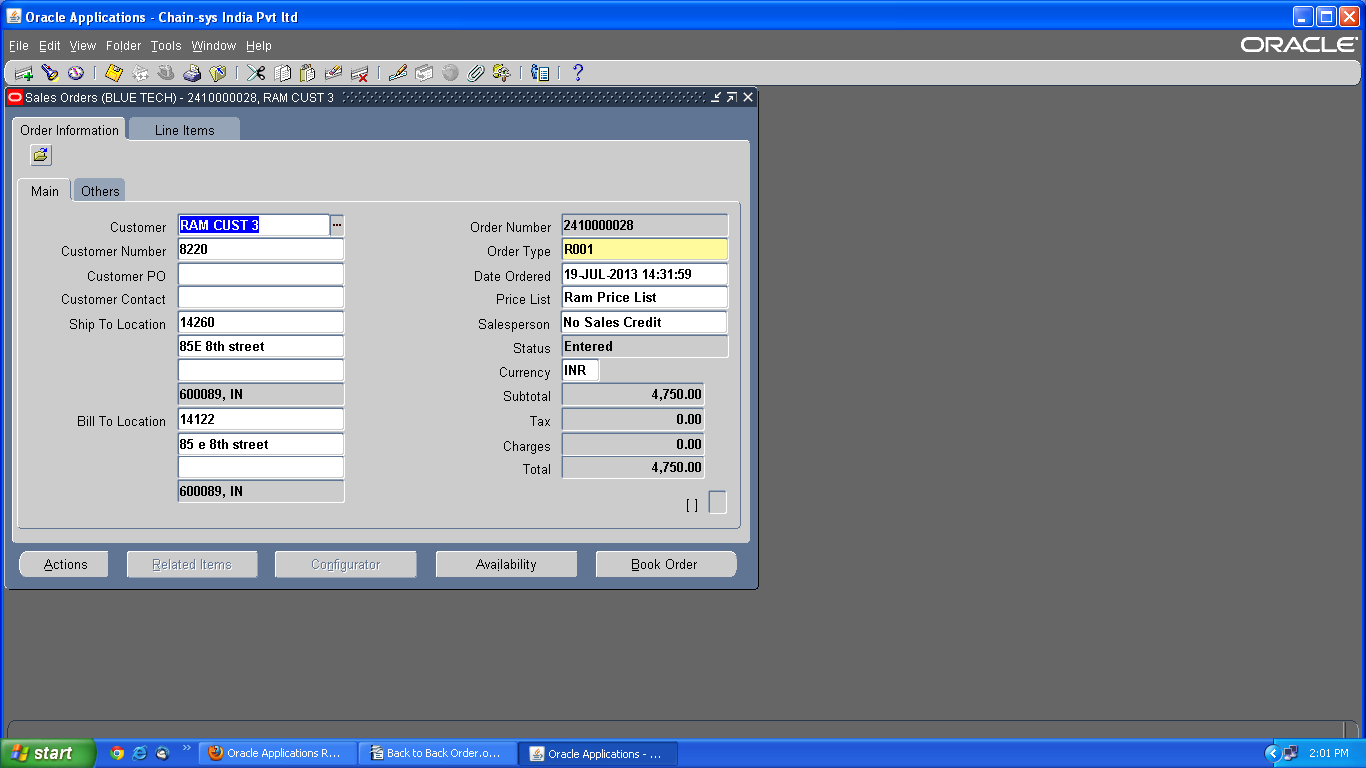This screenshot has height=768, width=1366.
Task: Switch to Firefox Oracle Applications taskbar button
Action: [x=276, y=753]
